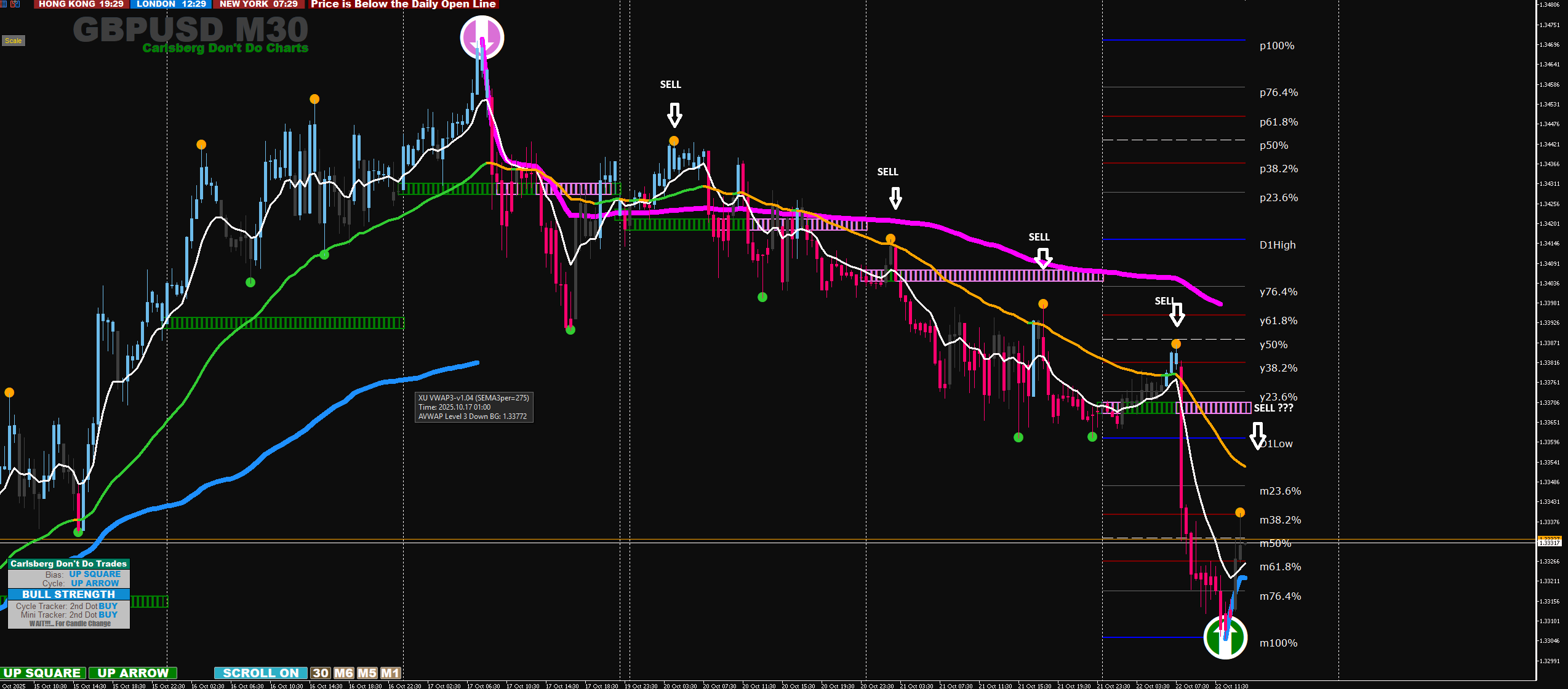Switch to the M5 timeframe
The height and width of the screenshot is (689, 1568).
click(367, 673)
